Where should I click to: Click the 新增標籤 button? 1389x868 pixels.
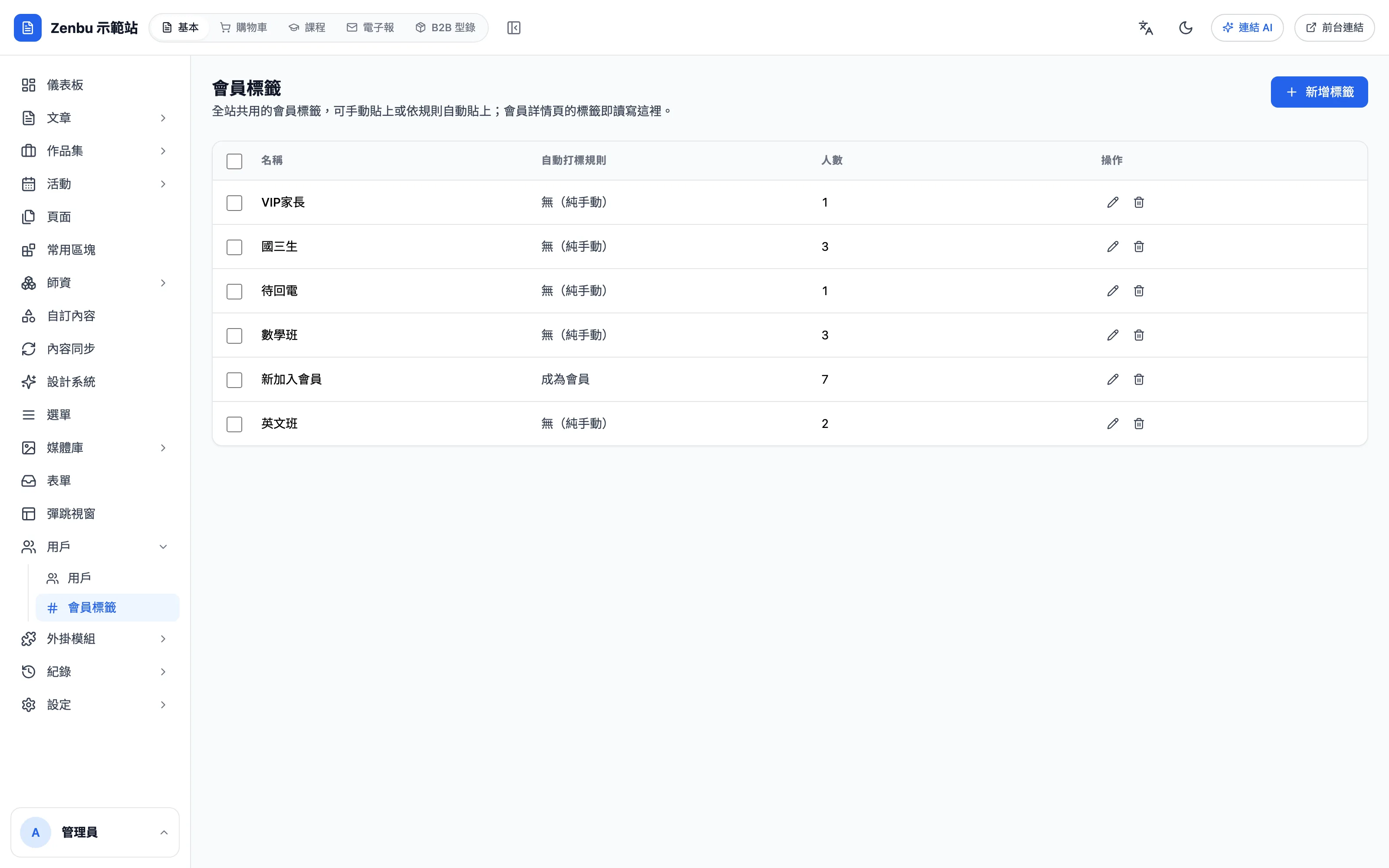1319,92
